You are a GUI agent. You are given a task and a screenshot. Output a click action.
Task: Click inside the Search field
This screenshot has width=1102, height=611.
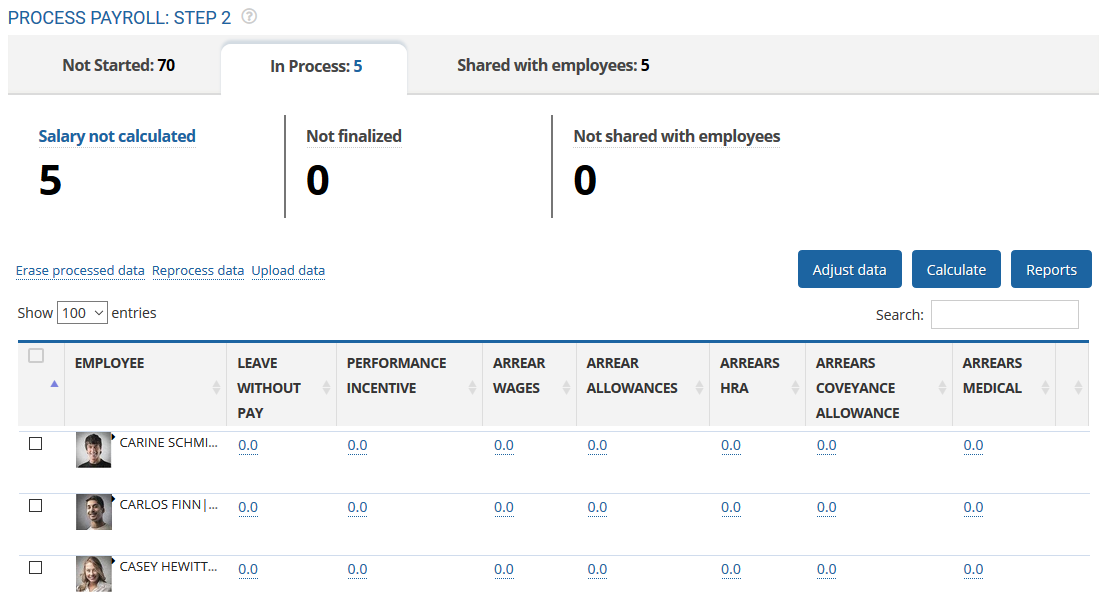point(1004,314)
